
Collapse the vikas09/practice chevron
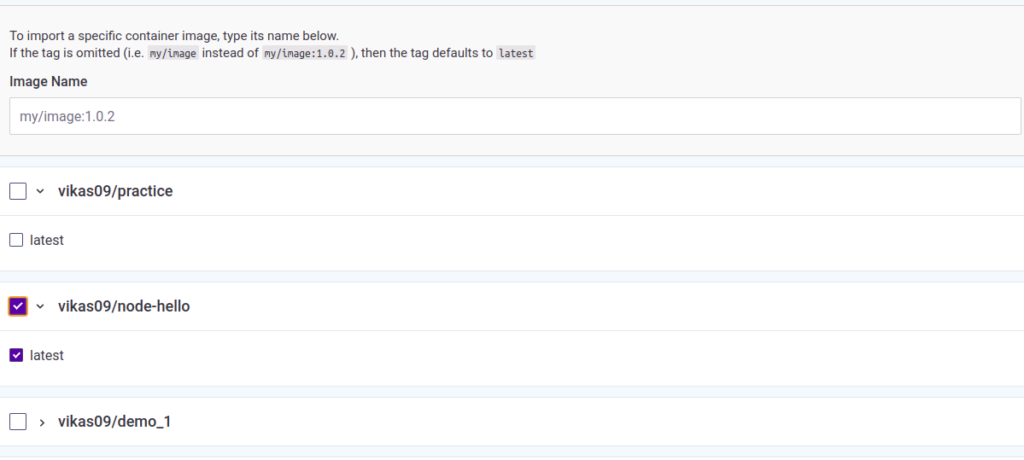41,191
